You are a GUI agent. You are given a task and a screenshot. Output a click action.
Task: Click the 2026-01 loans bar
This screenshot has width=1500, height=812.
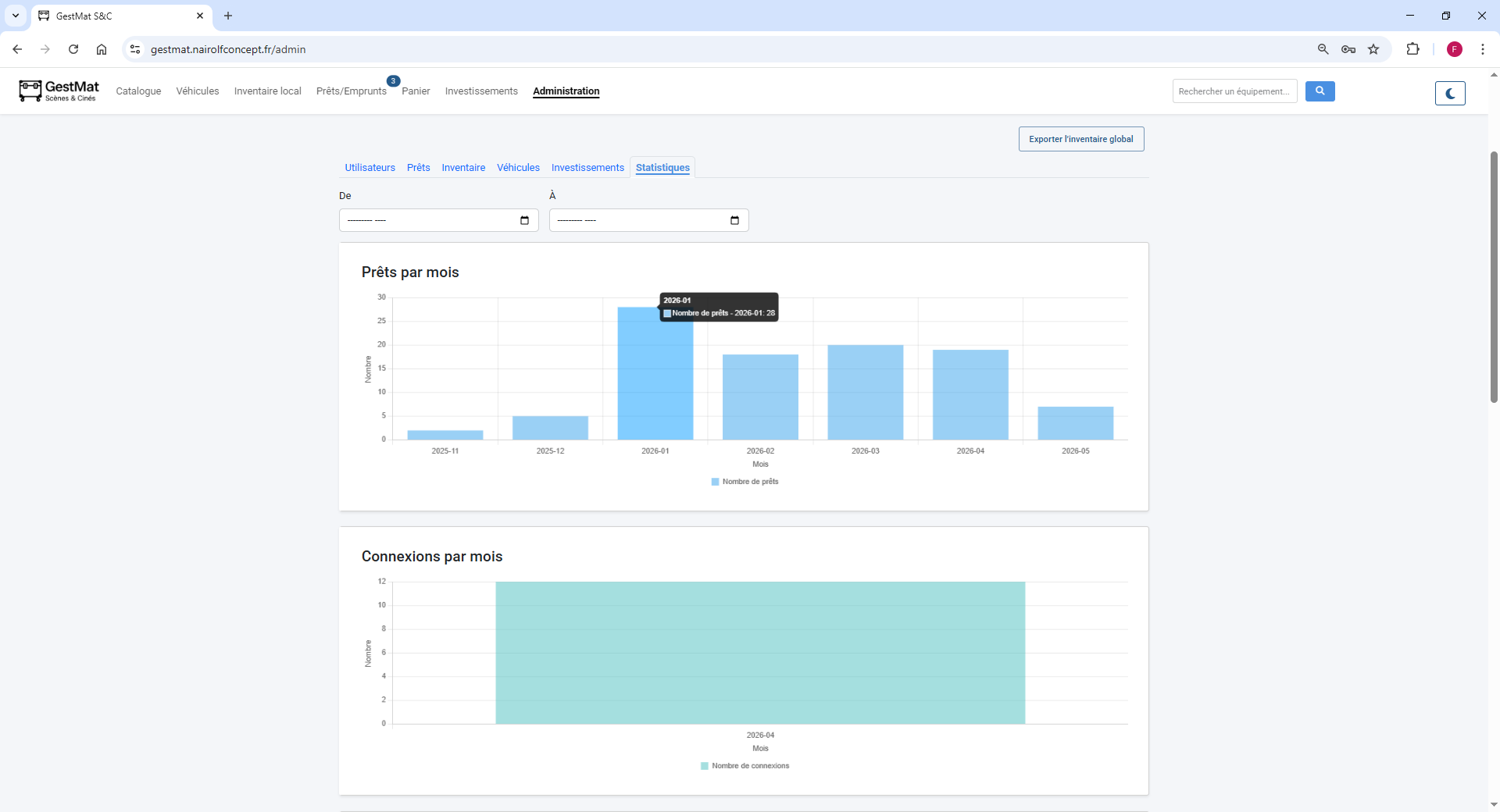(x=655, y=373)
